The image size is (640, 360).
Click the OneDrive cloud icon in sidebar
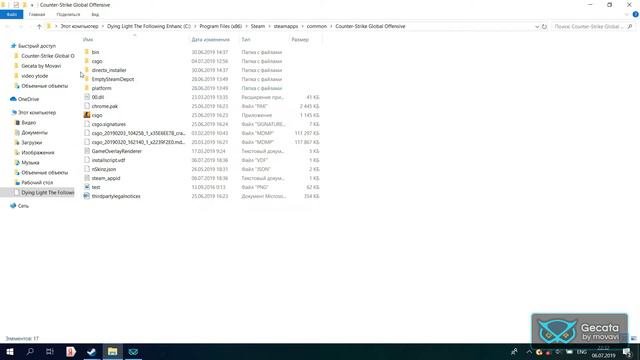13,99
